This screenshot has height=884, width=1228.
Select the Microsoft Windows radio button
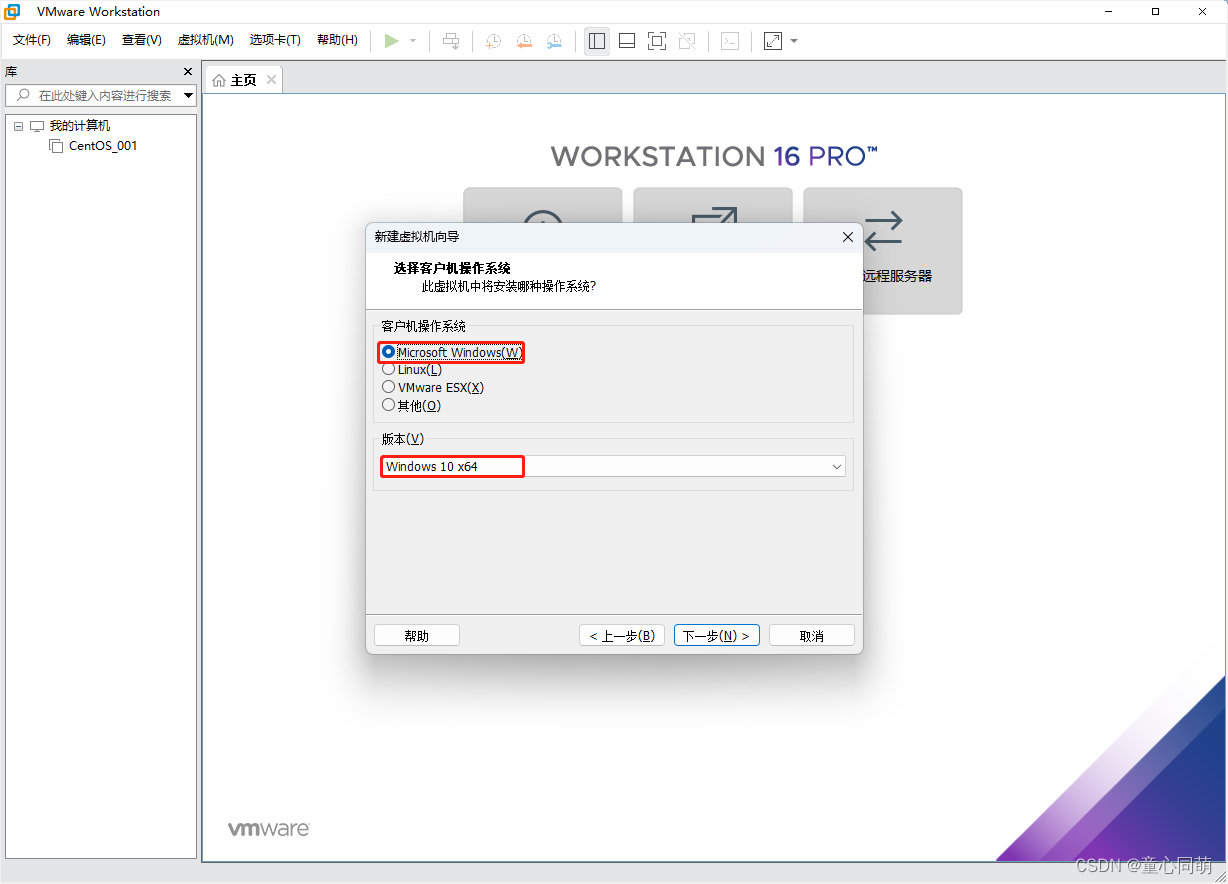388,352
